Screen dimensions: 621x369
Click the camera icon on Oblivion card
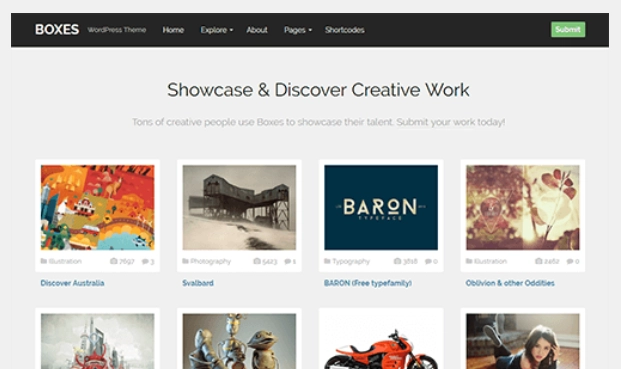[539, 261]
